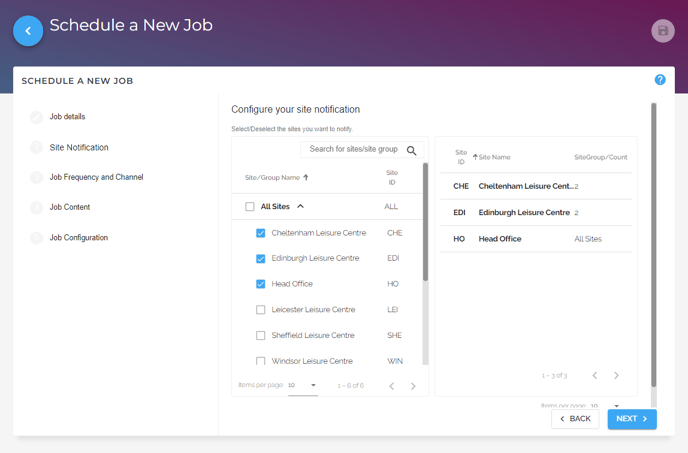688x453 pixels.
Task: Select Head Office row in selected table
Action: 536,239
